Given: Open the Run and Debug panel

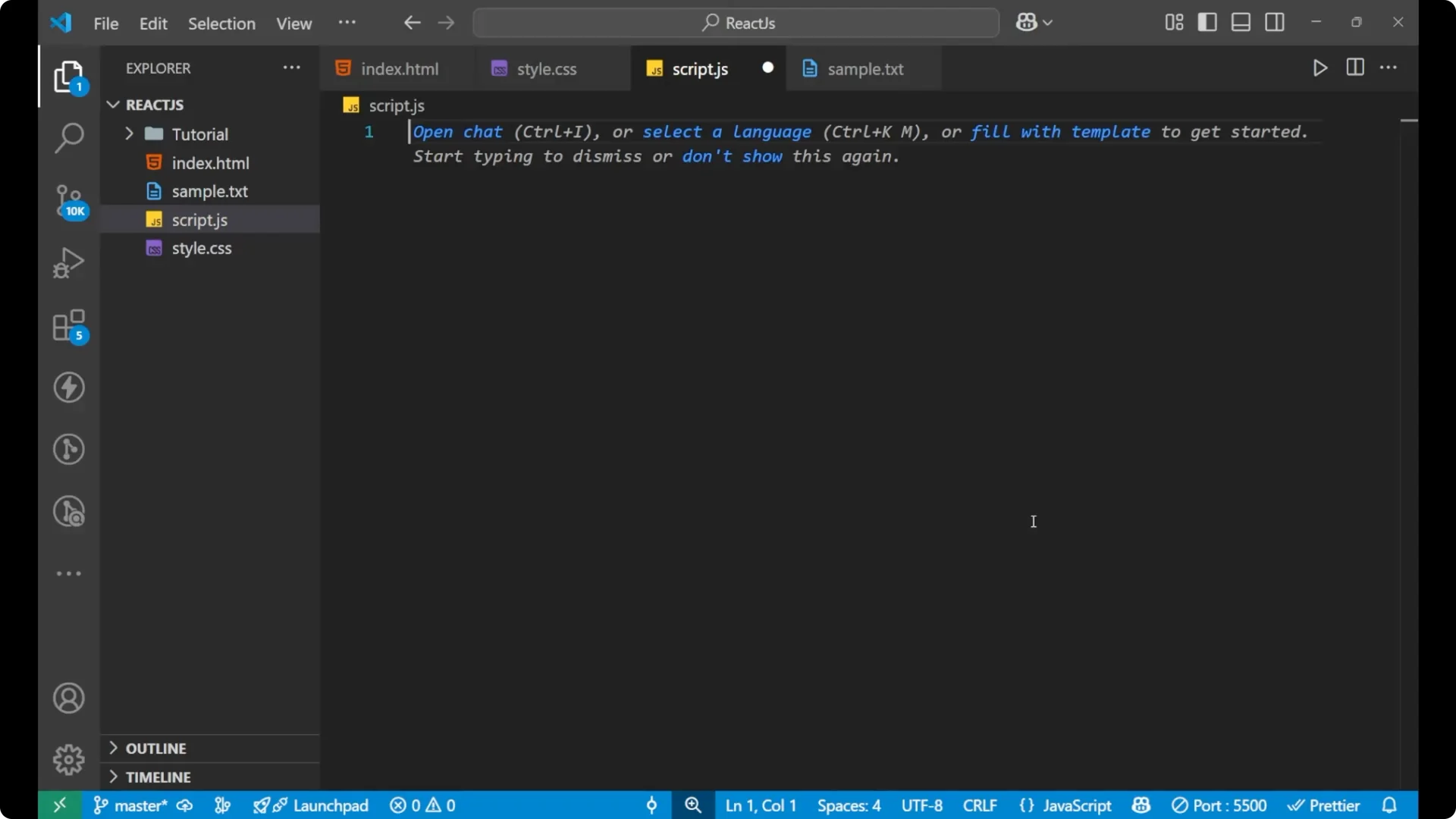Looking at the screenshot, I should tap(69, 262).
